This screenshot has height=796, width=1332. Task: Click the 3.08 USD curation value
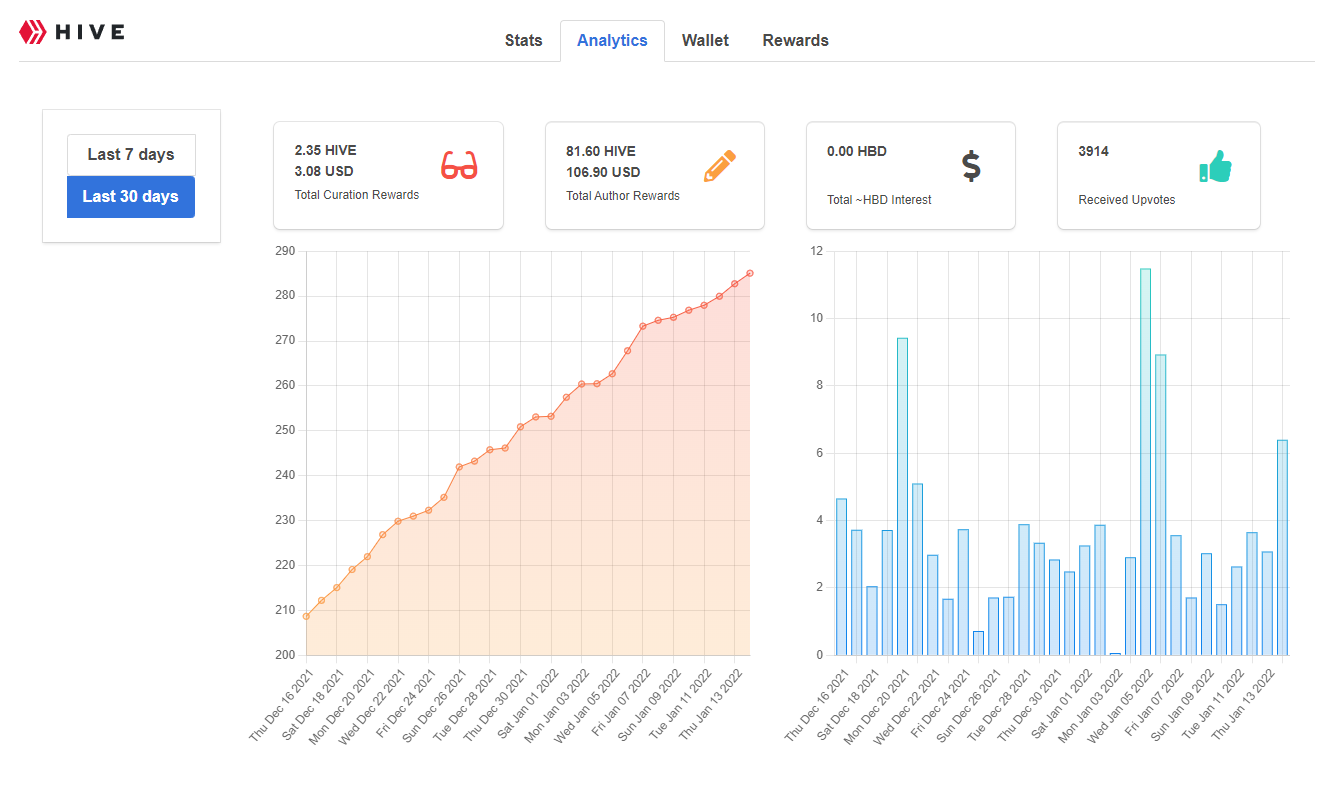tap(324, 172)
